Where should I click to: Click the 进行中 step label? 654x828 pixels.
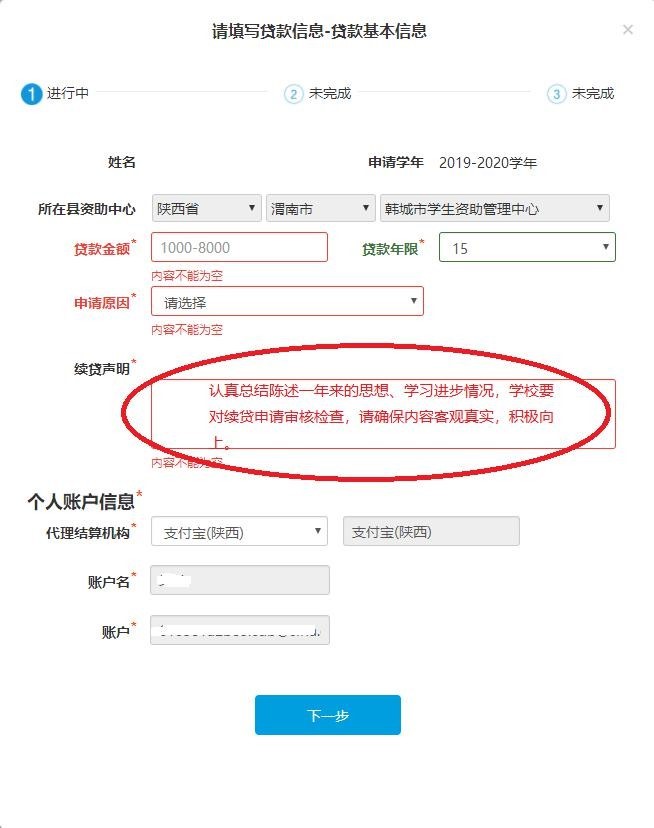[68, 93]
